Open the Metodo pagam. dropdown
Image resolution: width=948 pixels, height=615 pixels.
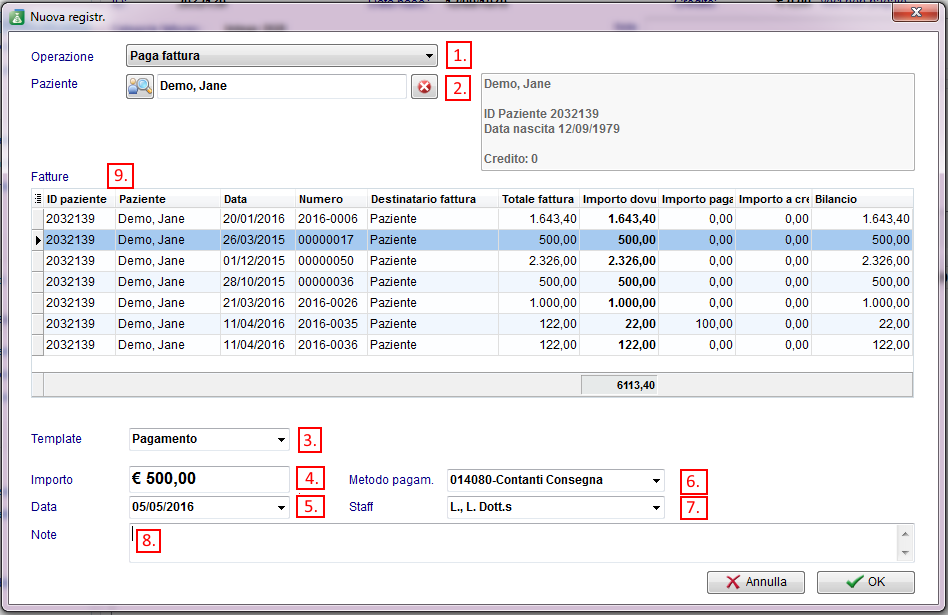[x=656, y=481]
